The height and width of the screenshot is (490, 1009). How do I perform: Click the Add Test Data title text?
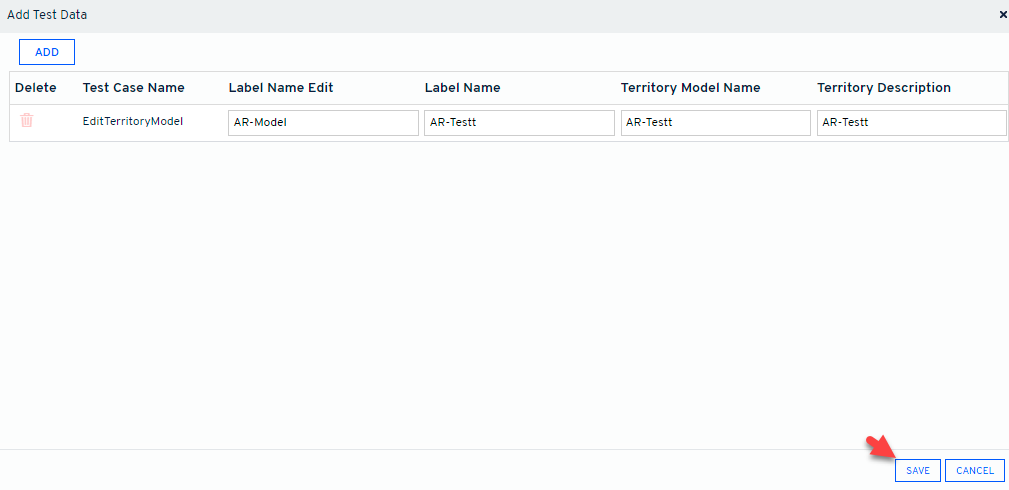pyautogui.click(x=47, y=15)
